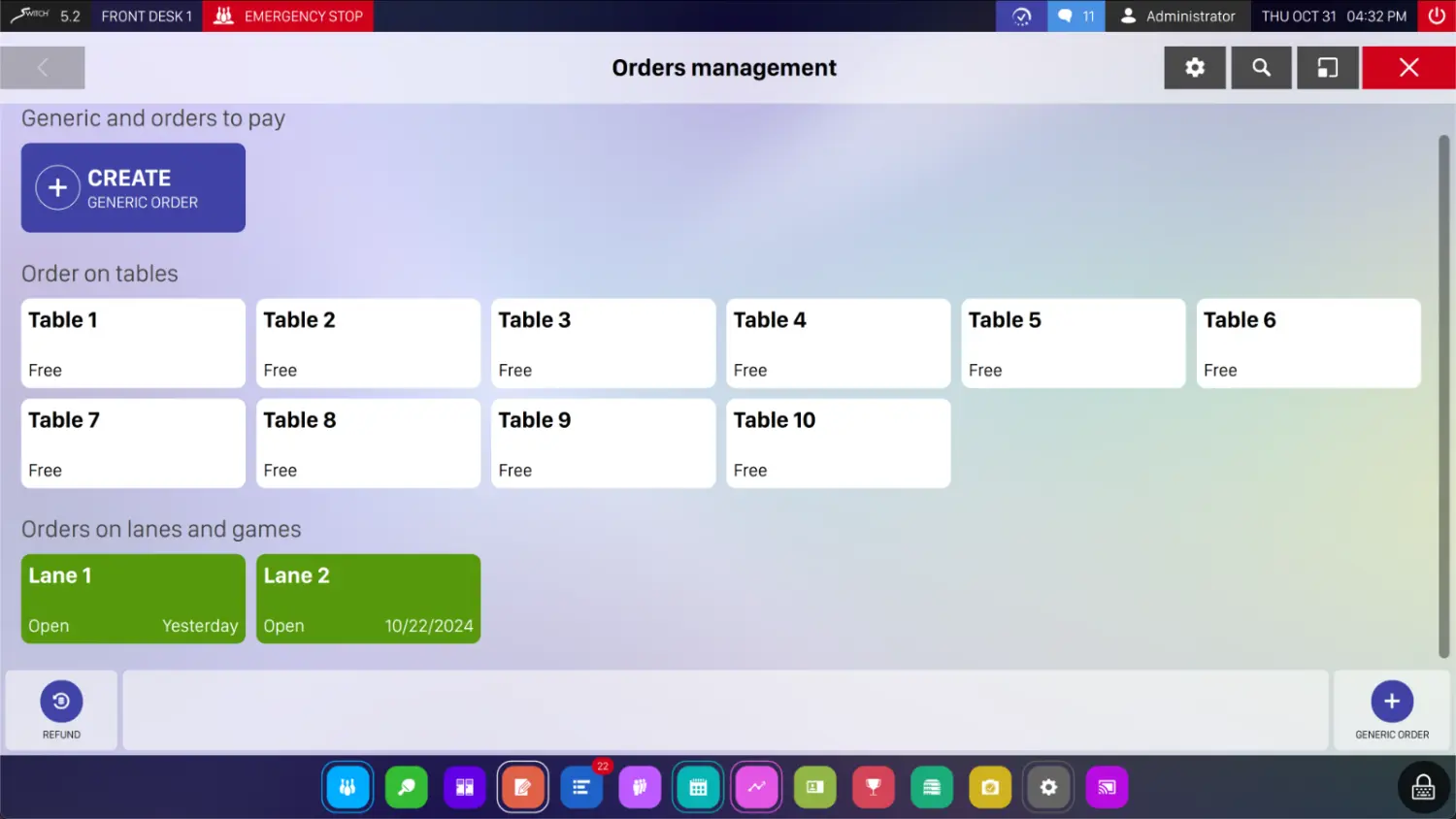
Task: Open the orange orders notepad app
Action: coord(523,787)
